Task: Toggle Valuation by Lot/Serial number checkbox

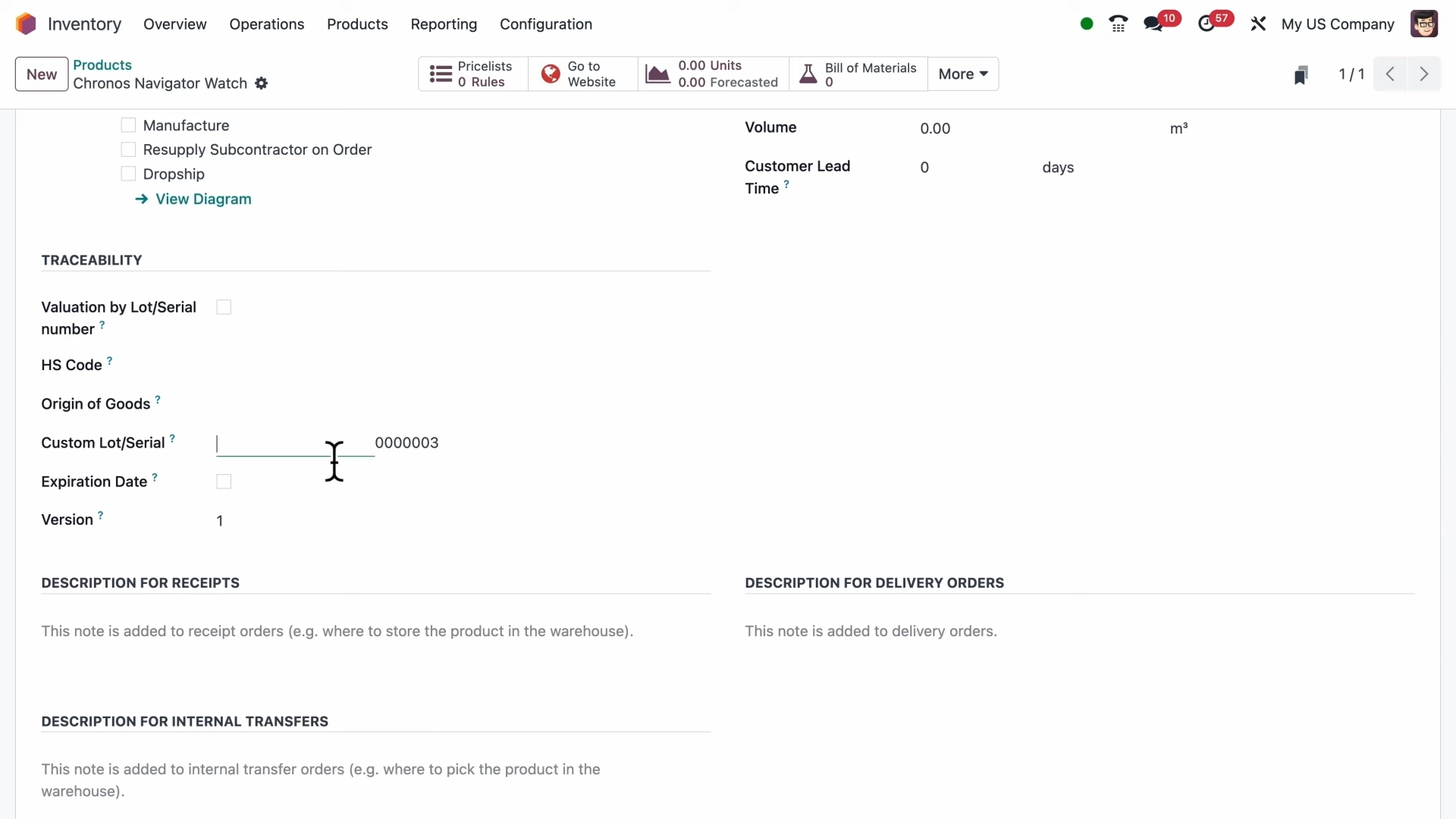Action: point(224,307)
